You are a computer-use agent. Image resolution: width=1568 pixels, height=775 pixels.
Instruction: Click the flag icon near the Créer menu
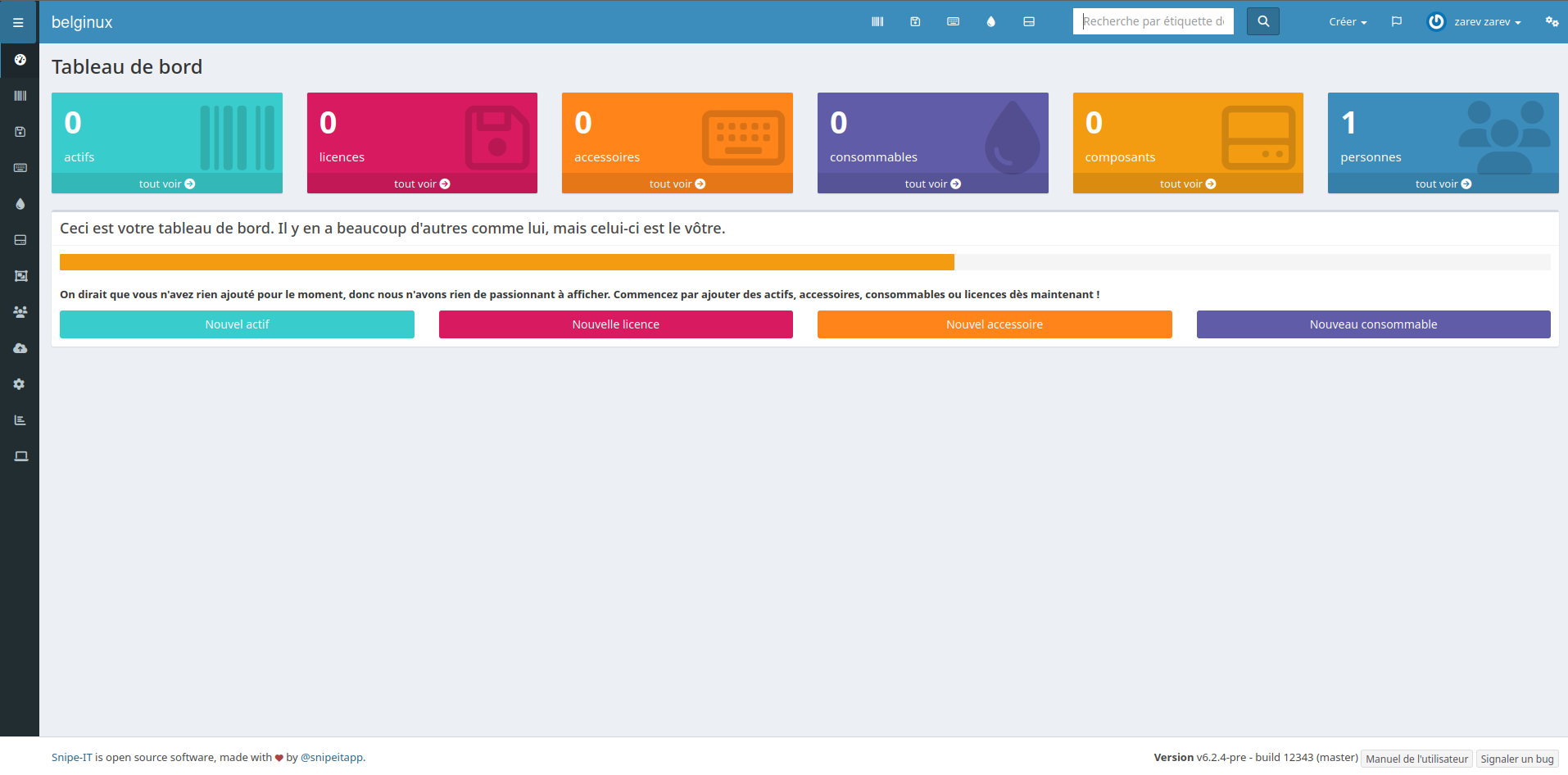(1397, 21)
